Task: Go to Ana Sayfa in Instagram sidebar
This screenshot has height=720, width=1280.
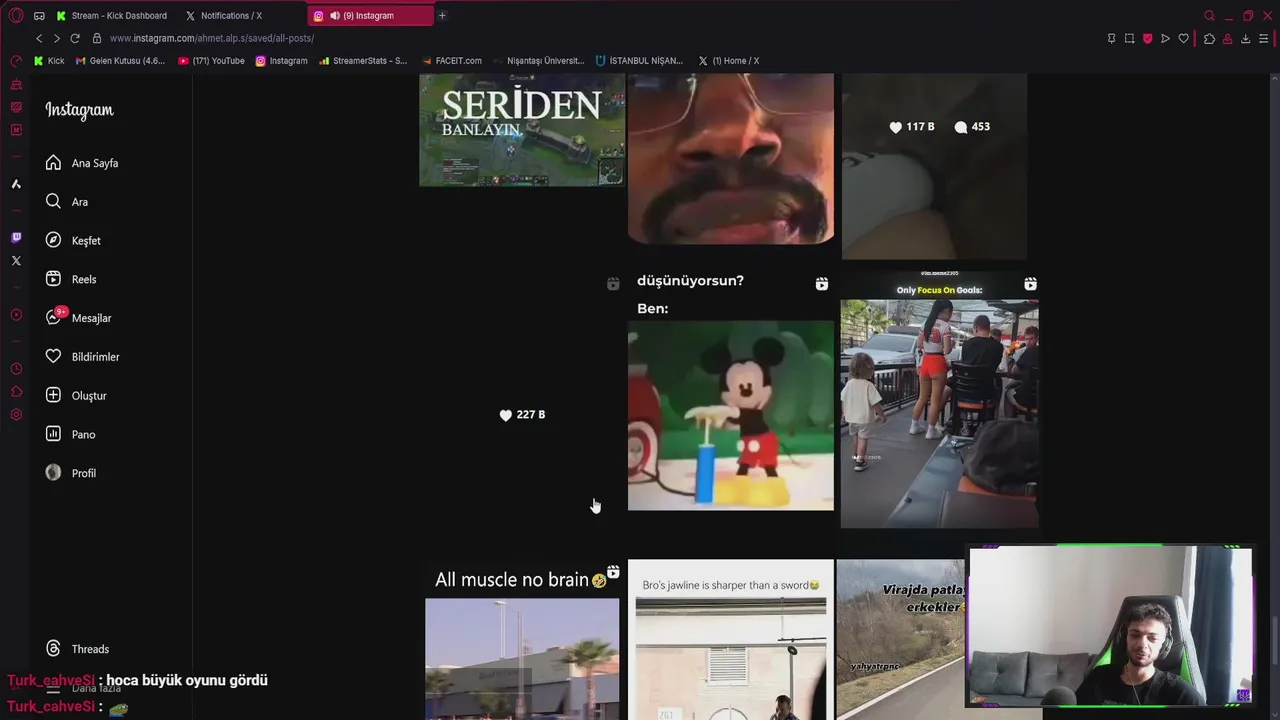Action: click(x=82, y=163)
